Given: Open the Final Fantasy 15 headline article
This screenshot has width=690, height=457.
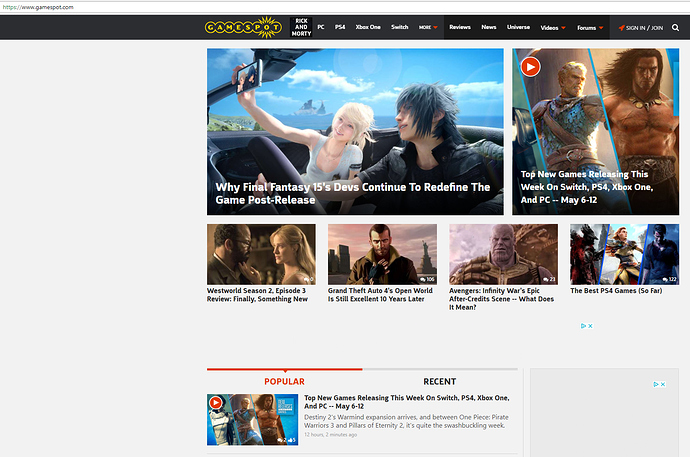Looking at the screenshot, I should [x=352, y=194].
